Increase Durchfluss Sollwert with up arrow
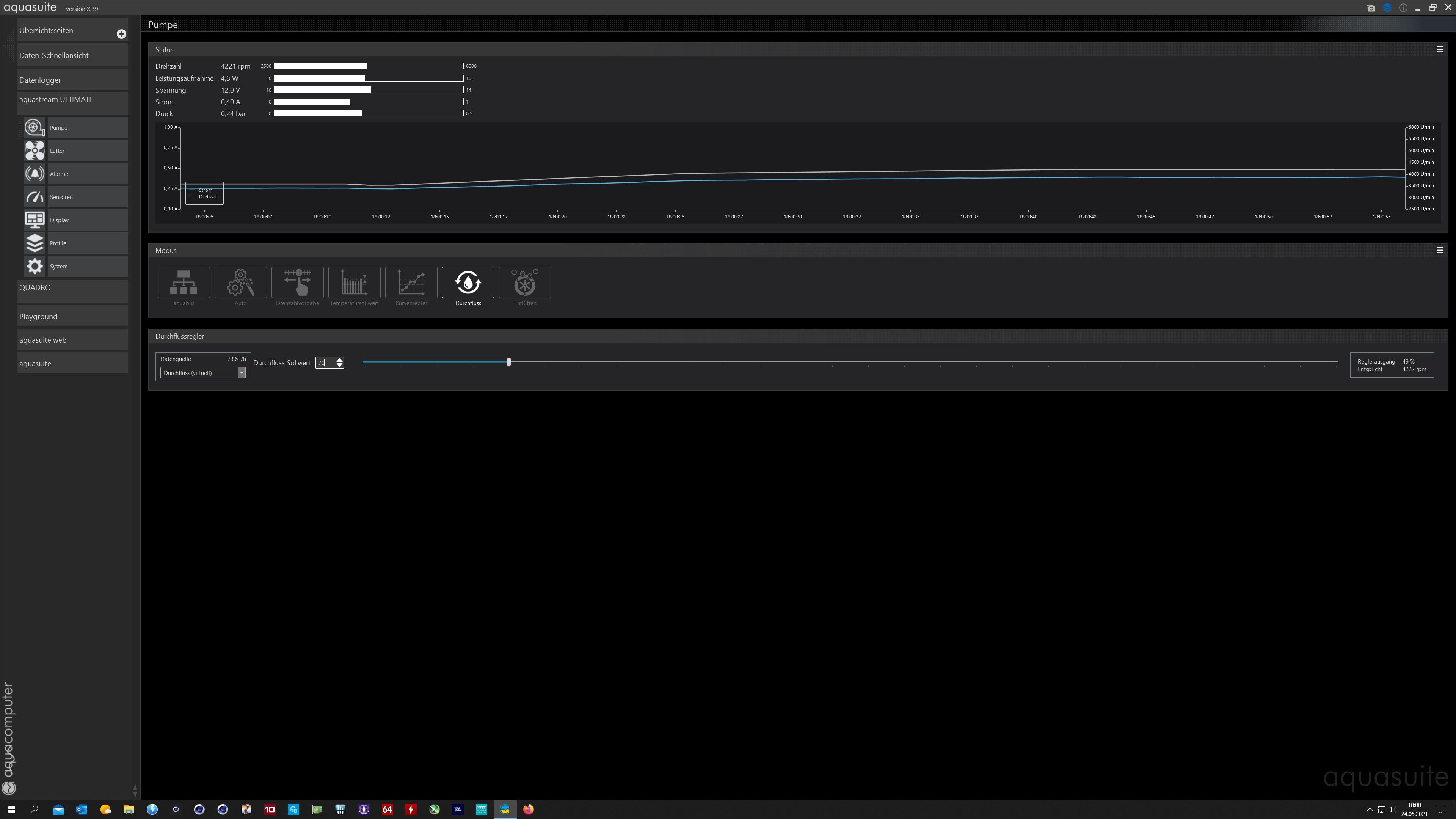Viewport: 1456px width, 819px height. [340, 359]
